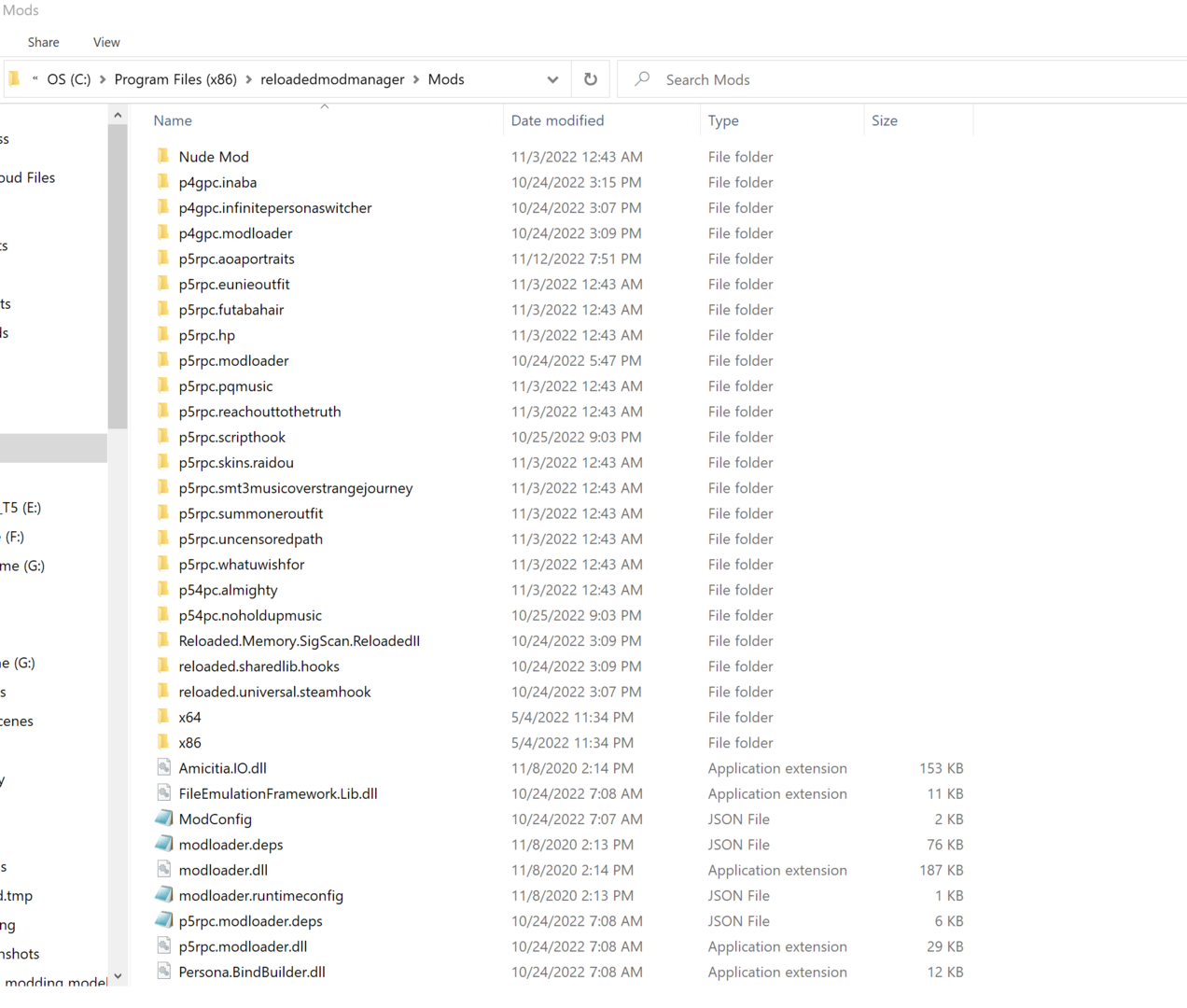Click folder icon of p5rpc.summoneroutfit
The width and height of the screenshot is (1187, 1008).
click(163, 512)
